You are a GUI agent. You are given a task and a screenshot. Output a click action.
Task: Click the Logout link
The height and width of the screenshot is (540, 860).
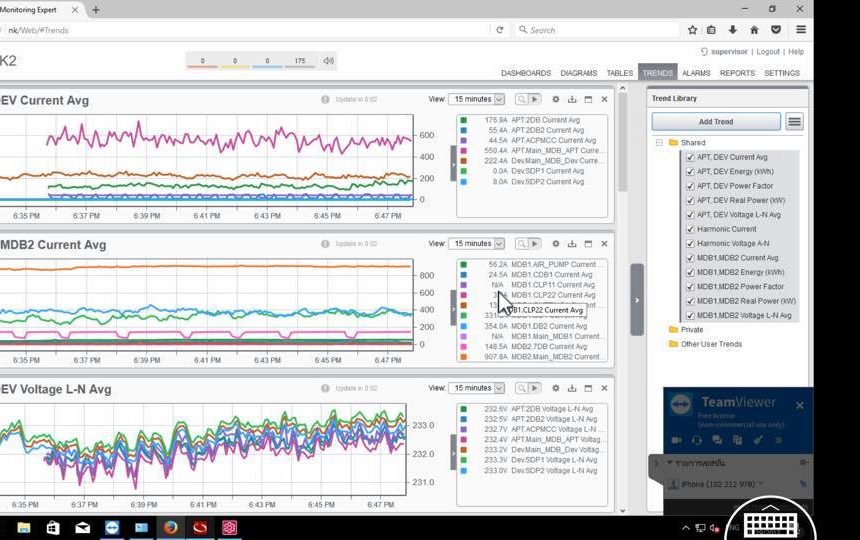768,51
